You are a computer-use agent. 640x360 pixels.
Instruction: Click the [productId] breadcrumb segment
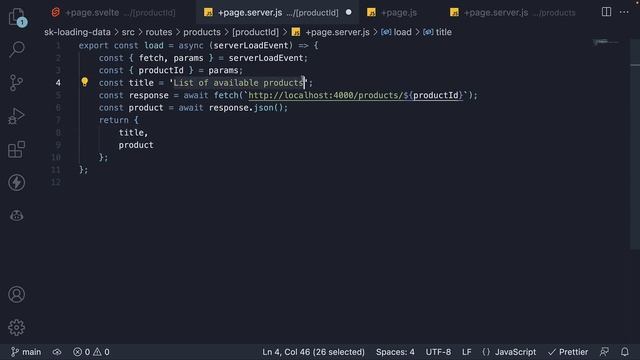coord(256,32)
